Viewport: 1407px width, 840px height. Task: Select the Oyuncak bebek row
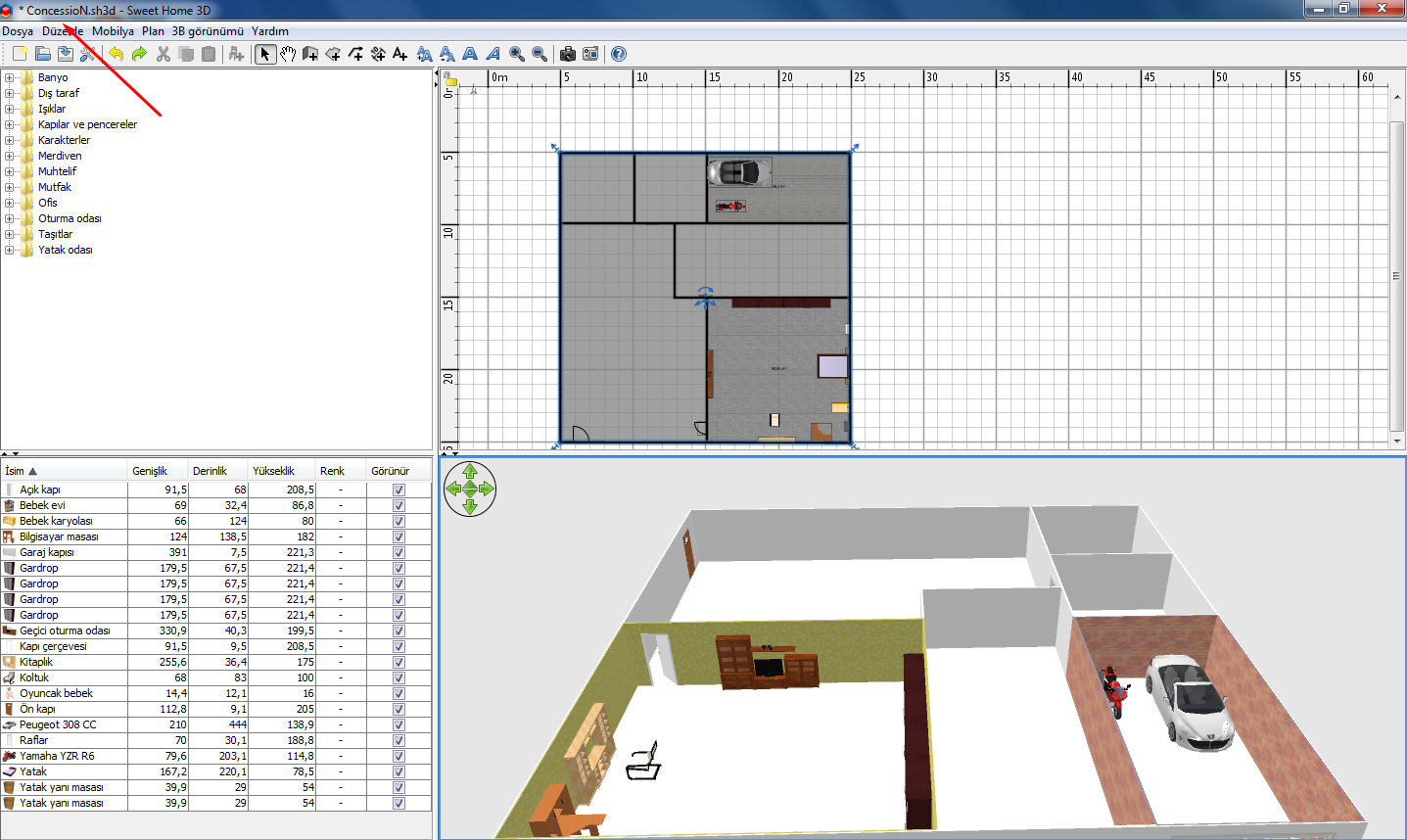(x=215, y=693)
